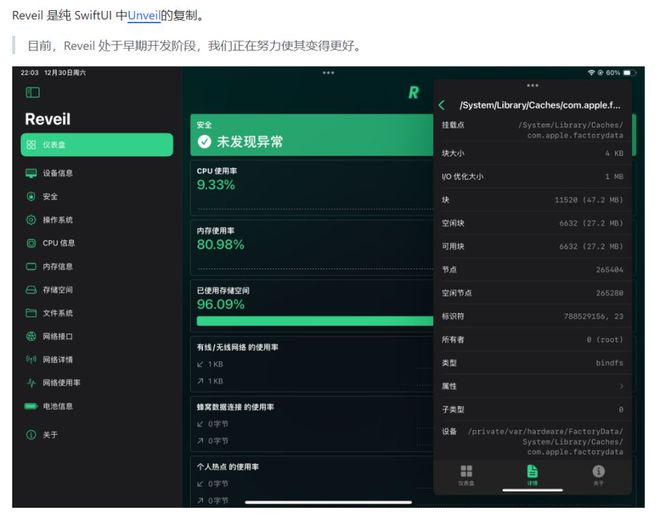Viewport: 660px width, 520px height.
Task: Click the 设备信息 monitor icon
Action: [x=31, y=173]
